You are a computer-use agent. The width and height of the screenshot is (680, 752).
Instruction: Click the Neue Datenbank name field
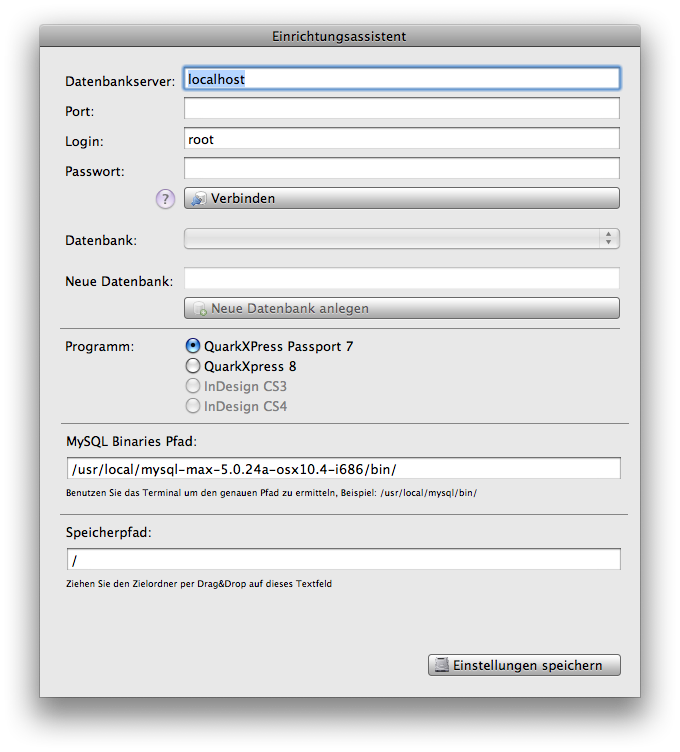pos(402,279)
